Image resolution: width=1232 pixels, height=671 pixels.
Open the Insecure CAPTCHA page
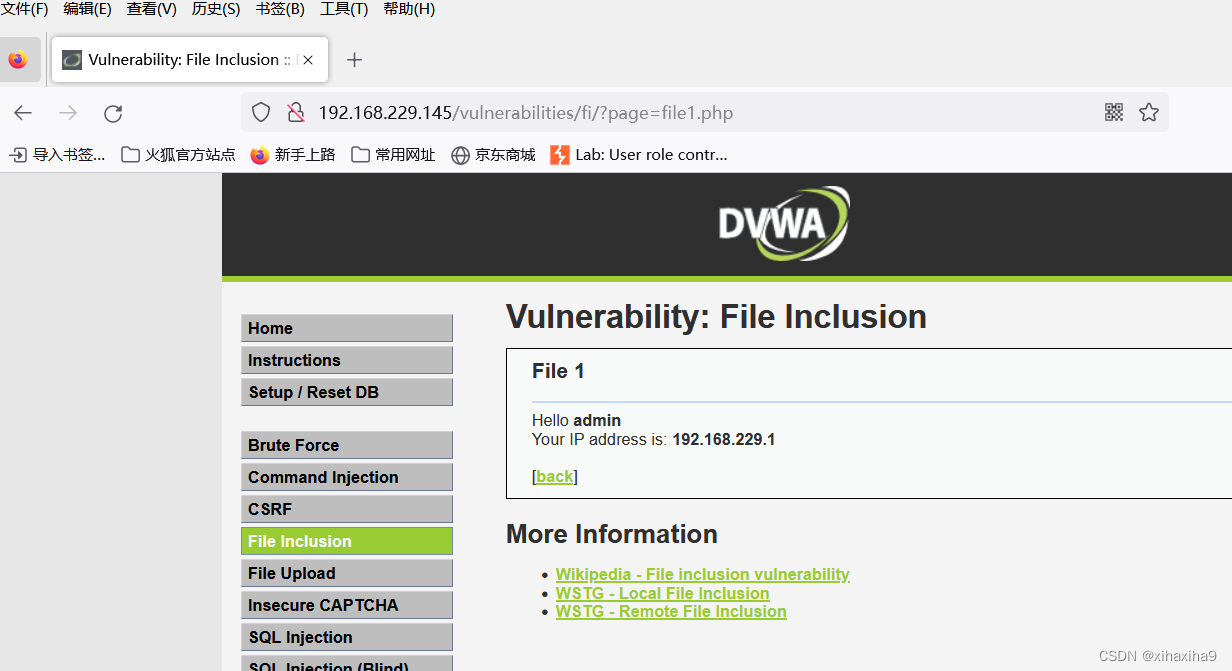click(347, 605)
